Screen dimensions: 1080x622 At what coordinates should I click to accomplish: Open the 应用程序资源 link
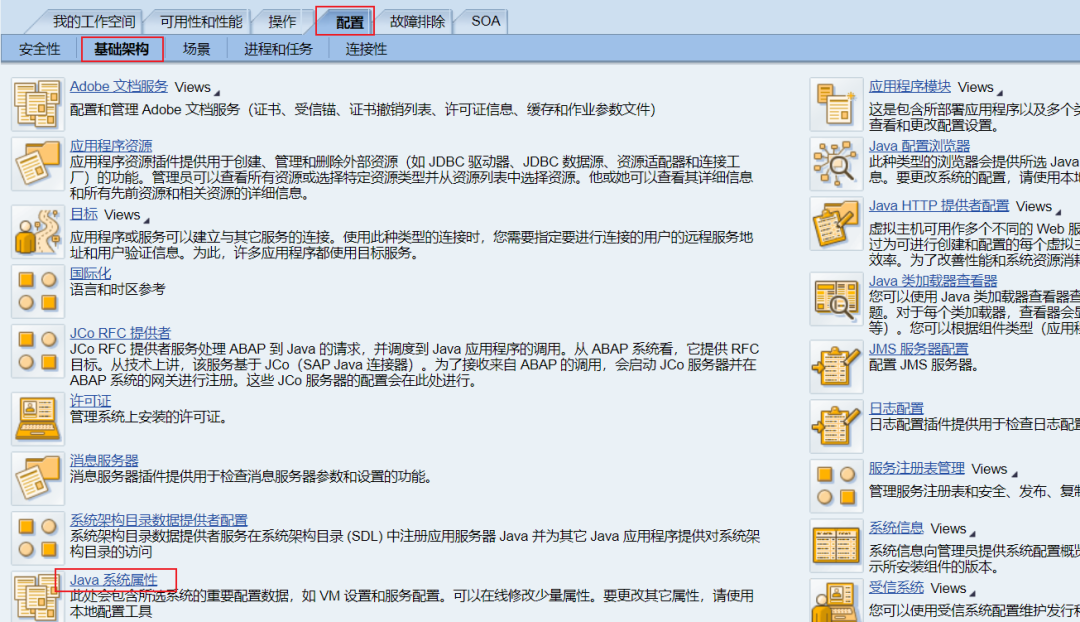point(111,146)
